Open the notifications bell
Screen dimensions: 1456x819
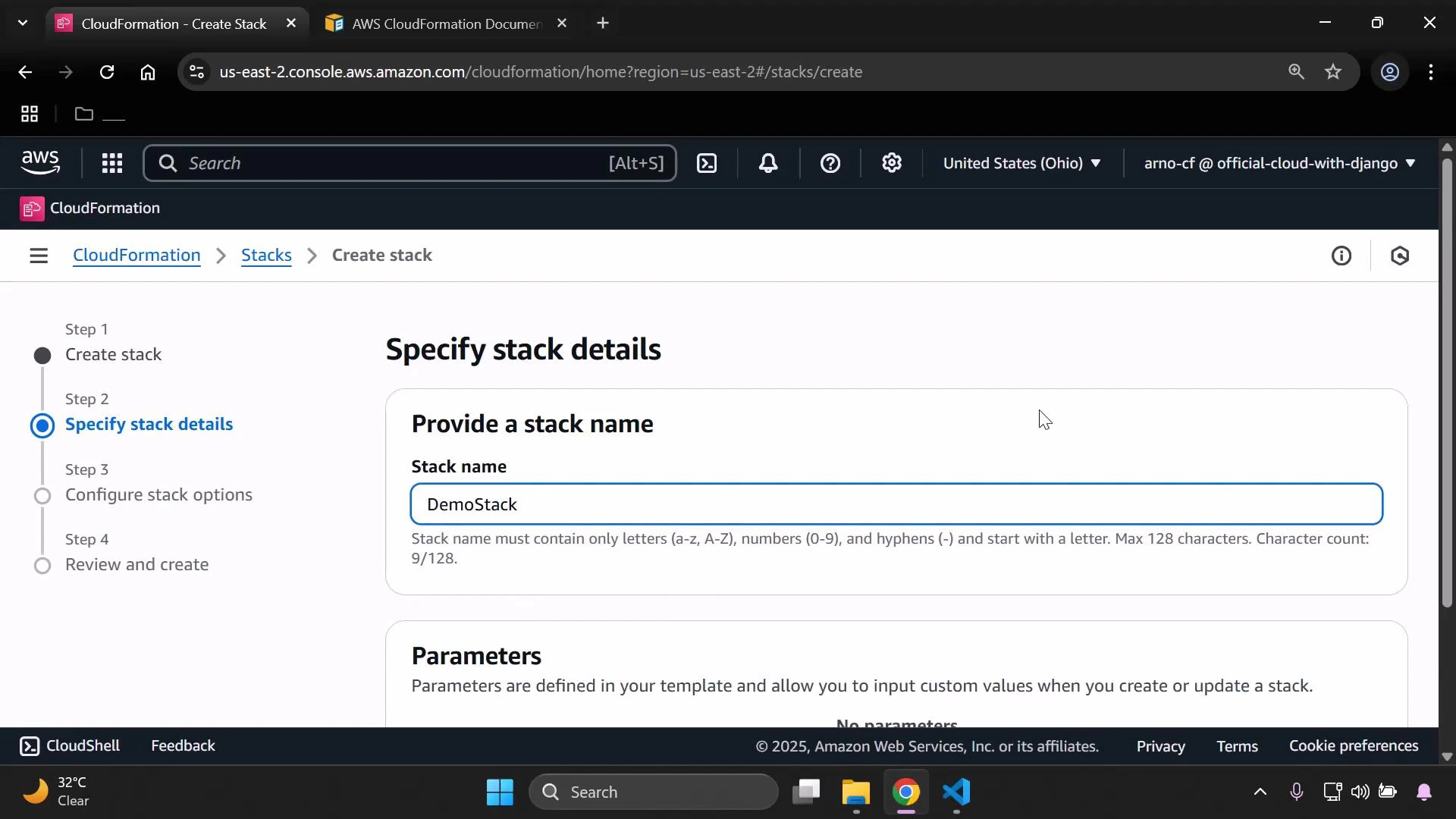click(x=768, y=163)
